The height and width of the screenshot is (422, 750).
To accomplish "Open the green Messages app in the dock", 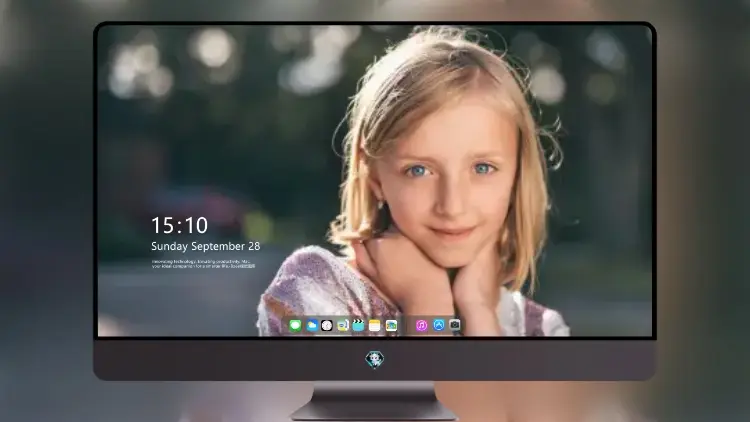I will (x=295, y=325).
